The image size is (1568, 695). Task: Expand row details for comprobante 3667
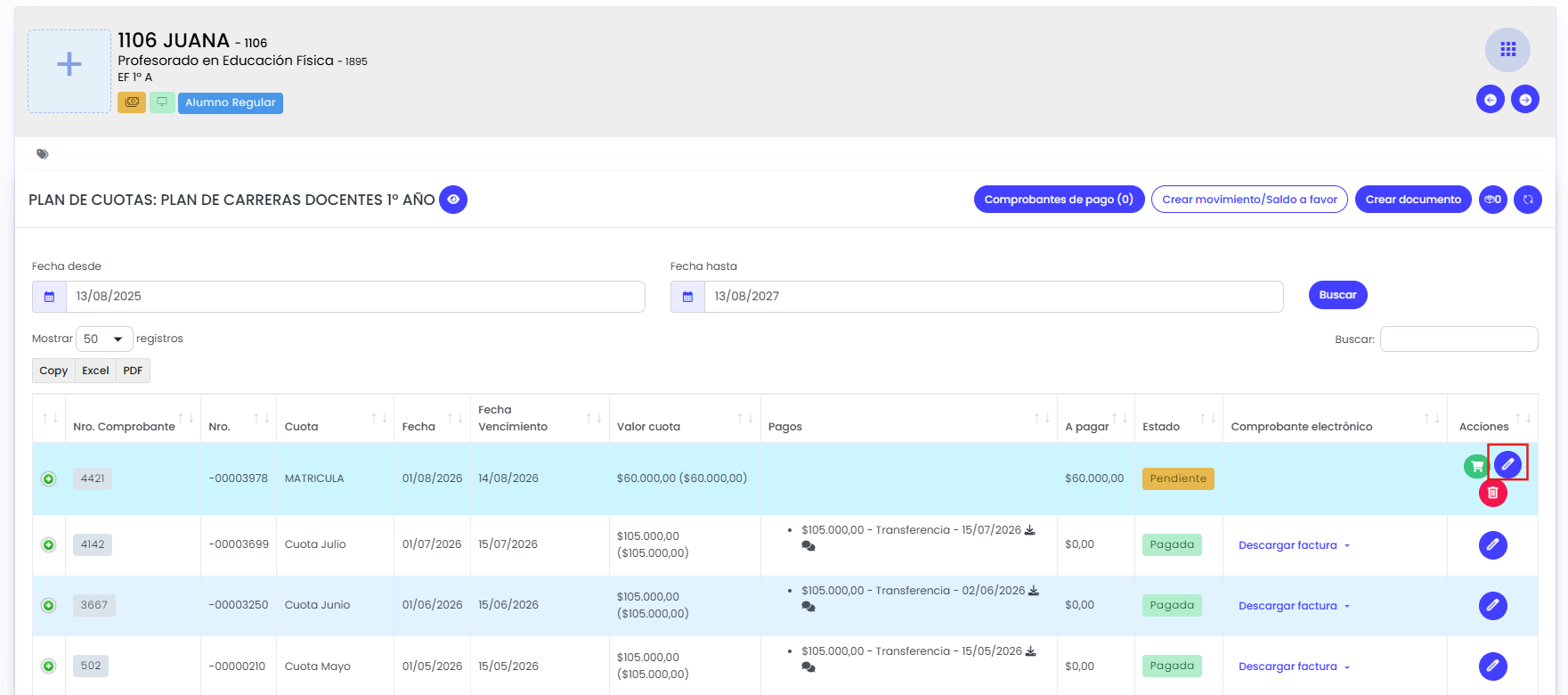[x=49, y=606]
